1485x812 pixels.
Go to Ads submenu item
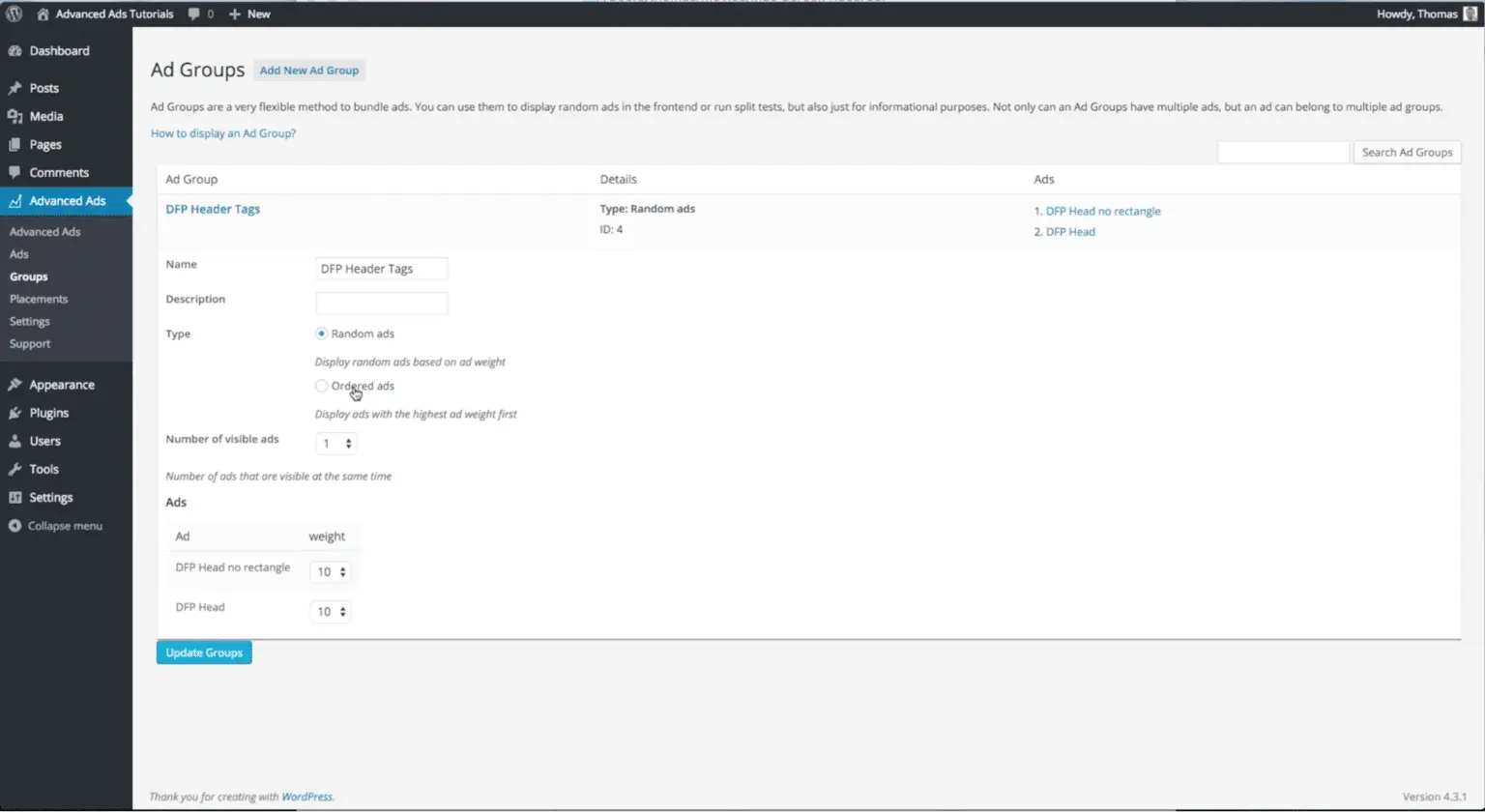19,254
